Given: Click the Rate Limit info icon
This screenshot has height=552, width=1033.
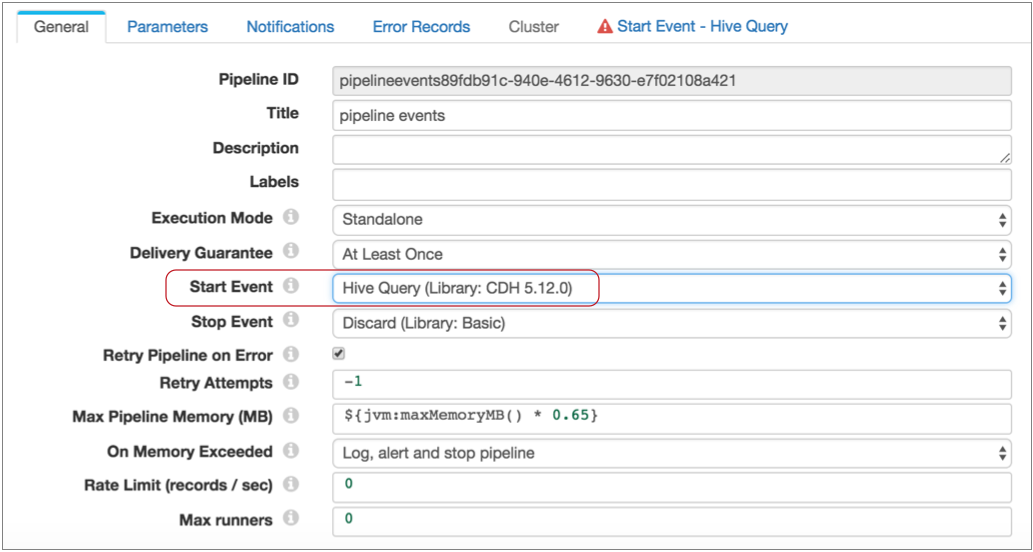Looking at the screenshot, I should point(291,485).
